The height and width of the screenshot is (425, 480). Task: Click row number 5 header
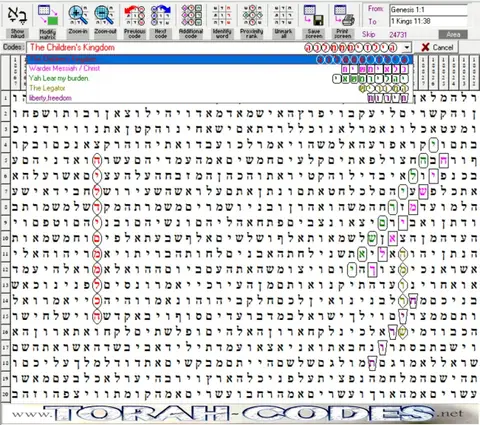coord(5,160)
